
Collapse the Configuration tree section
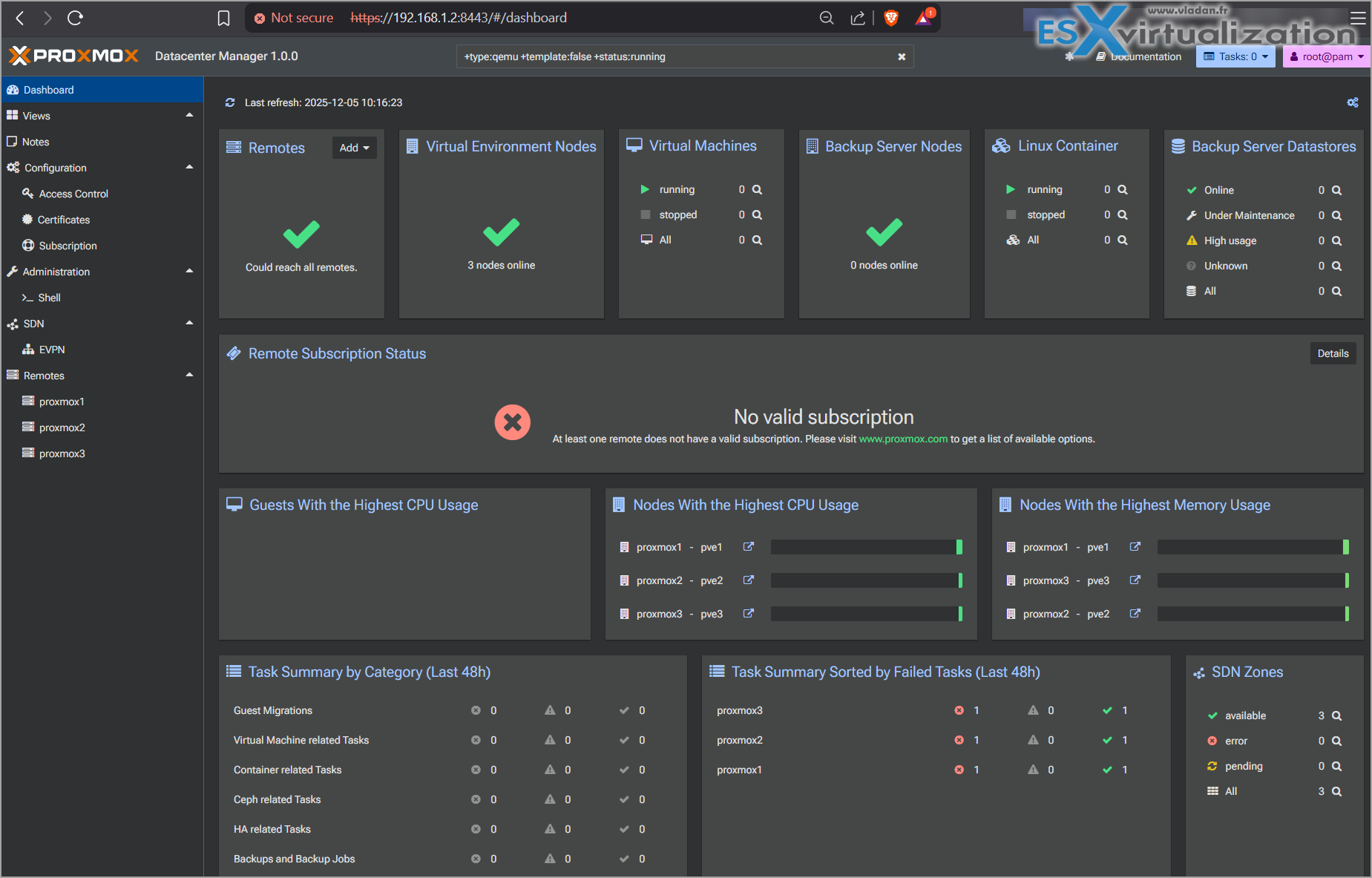coord(189,167)
